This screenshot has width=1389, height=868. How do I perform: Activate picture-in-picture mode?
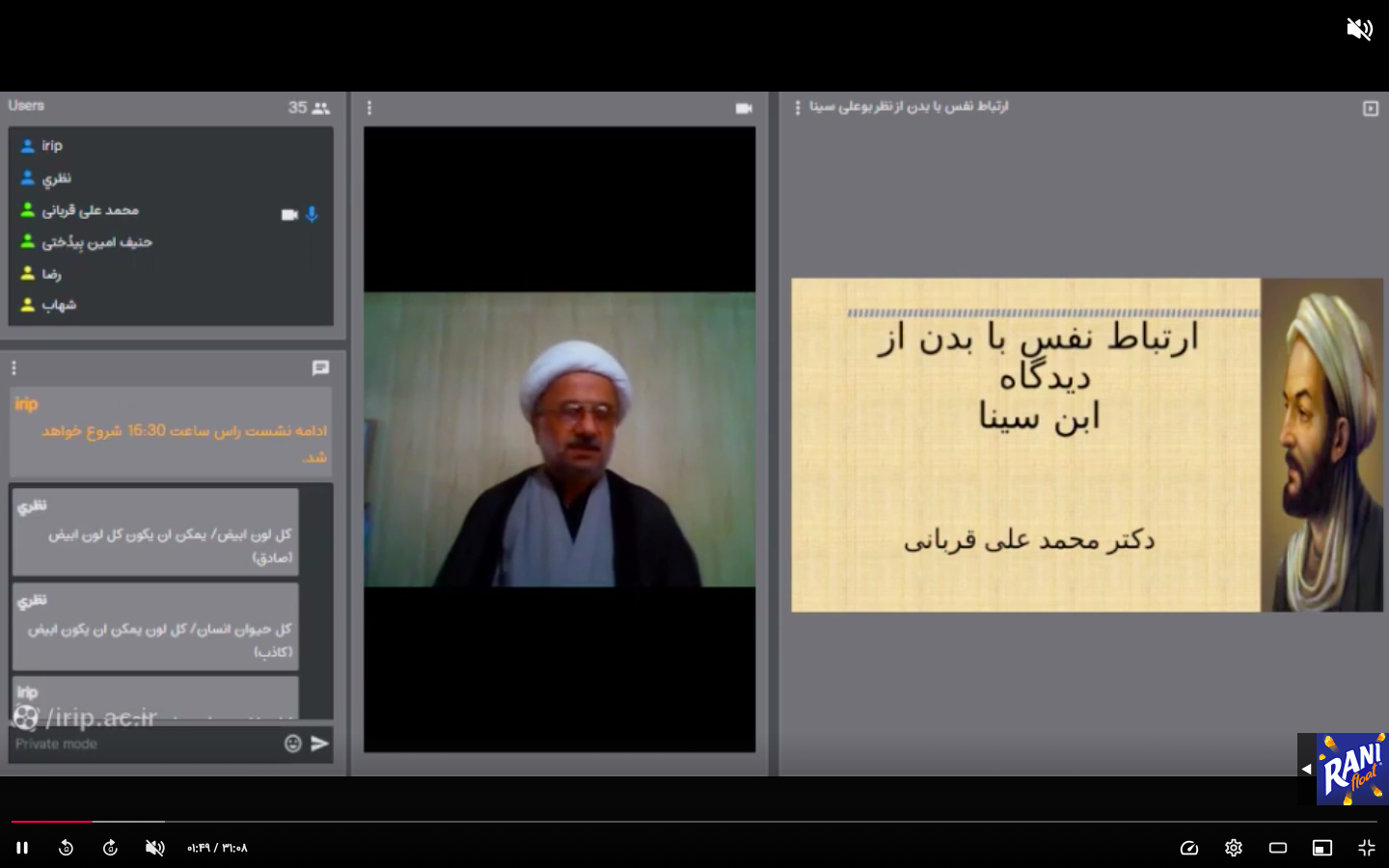pos(1321,848)
